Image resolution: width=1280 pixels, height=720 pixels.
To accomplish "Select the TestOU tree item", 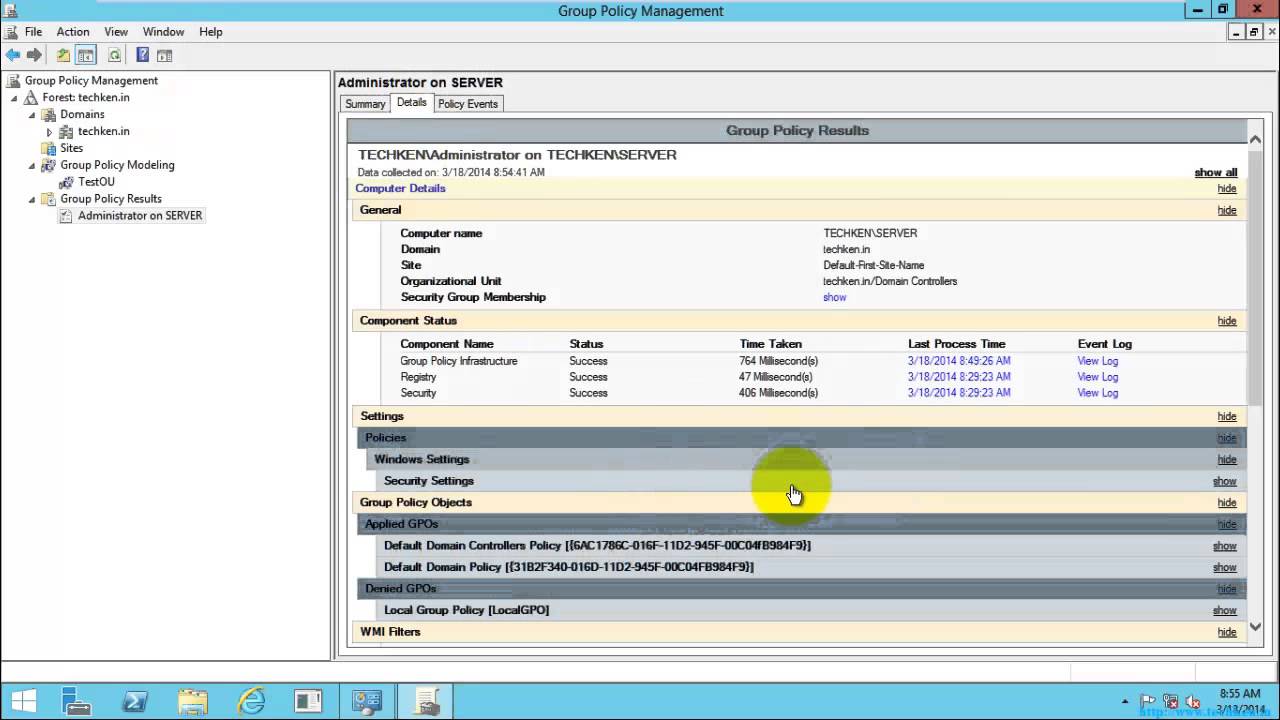I will 97,182.
